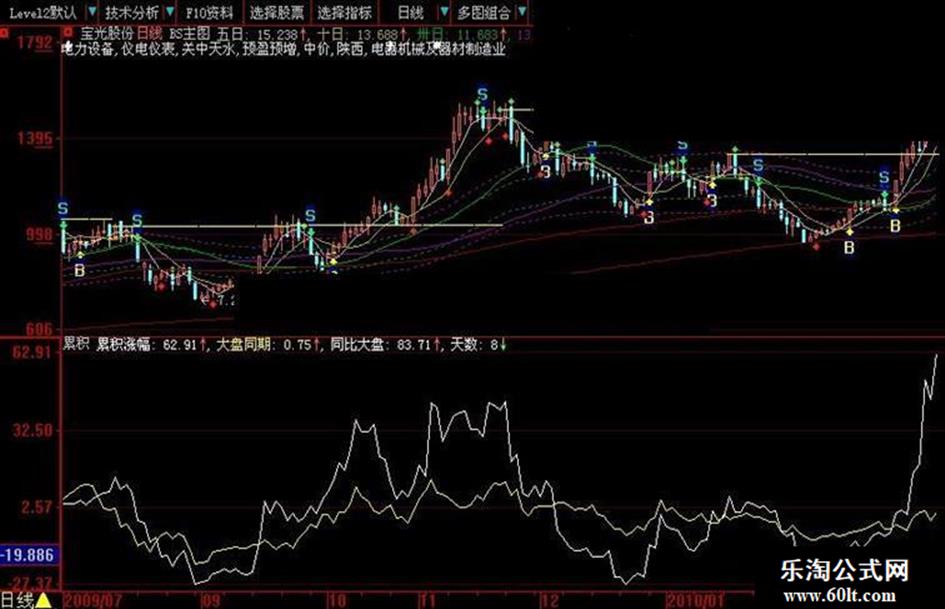Click the 2.57 indicator axis label
The height and width of the screenshot is (609, 945).
pos(37,507)
